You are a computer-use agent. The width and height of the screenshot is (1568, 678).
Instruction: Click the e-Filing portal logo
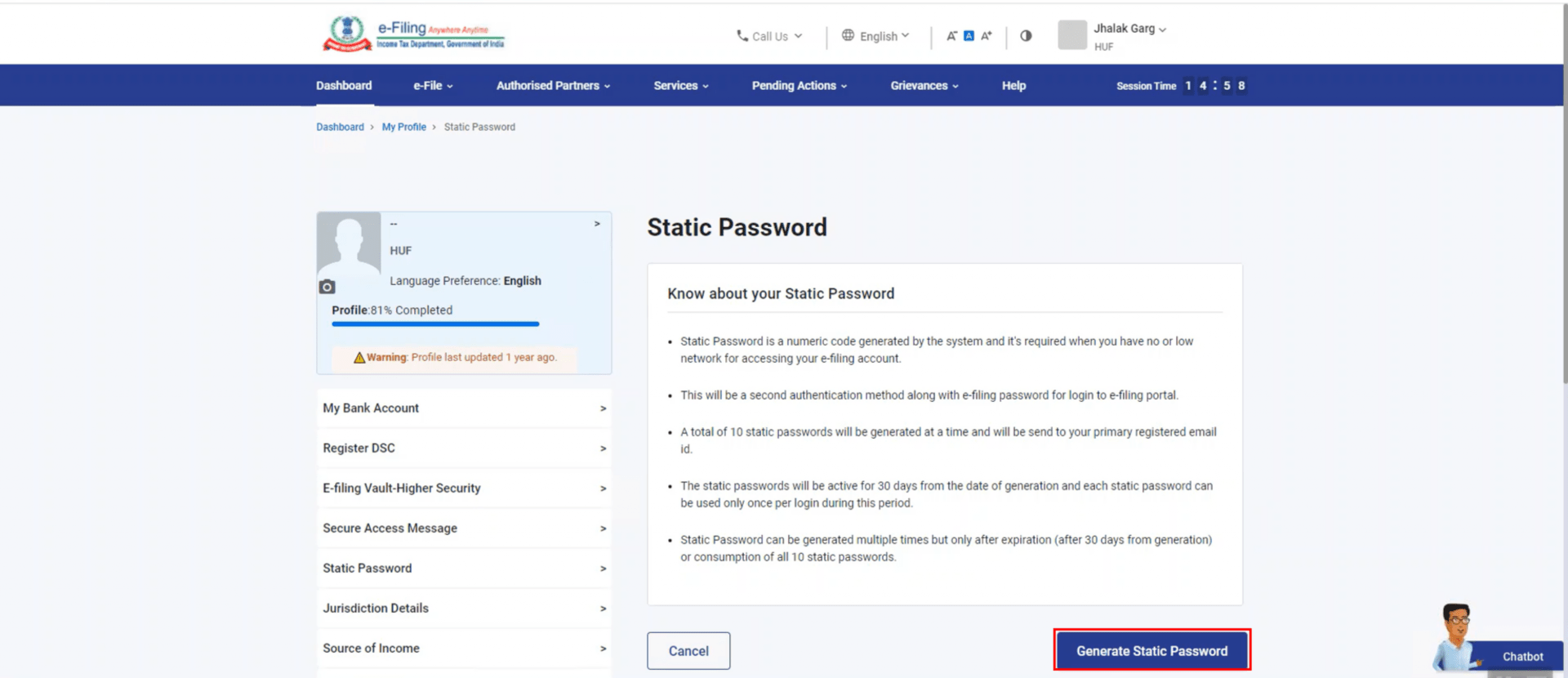(x=413, y=34)
